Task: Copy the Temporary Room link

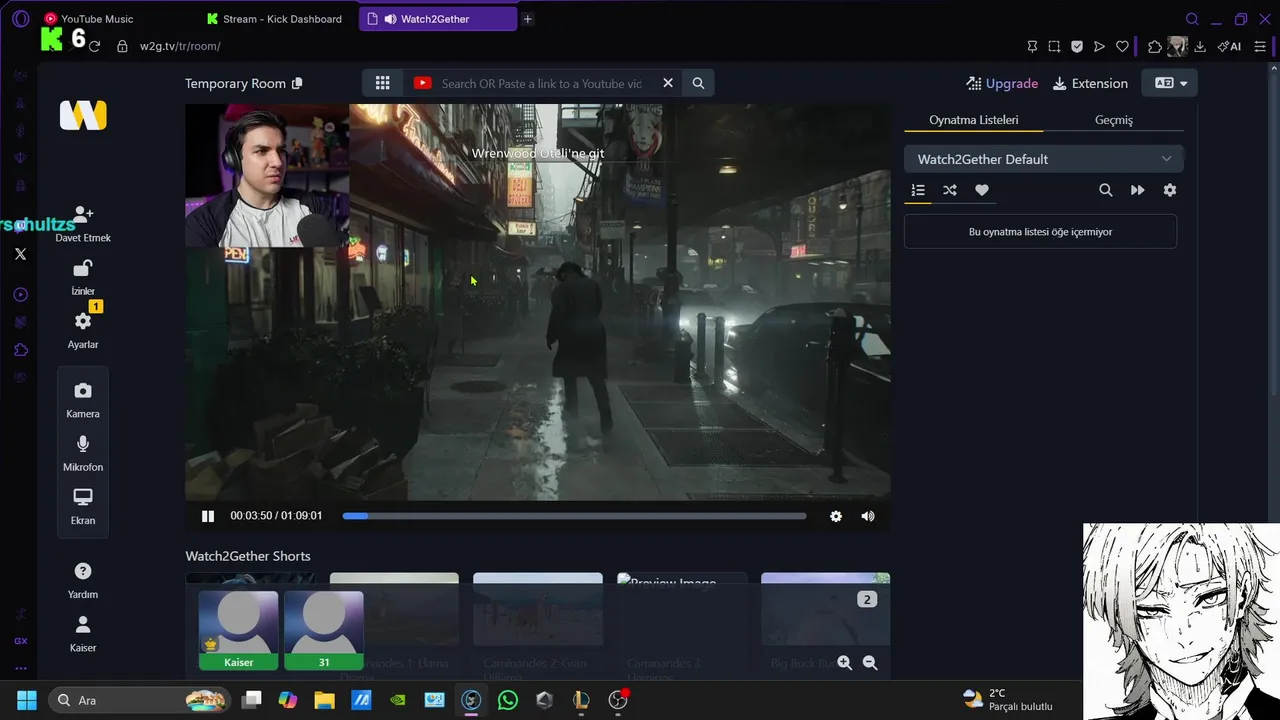Action: point(297,83)
